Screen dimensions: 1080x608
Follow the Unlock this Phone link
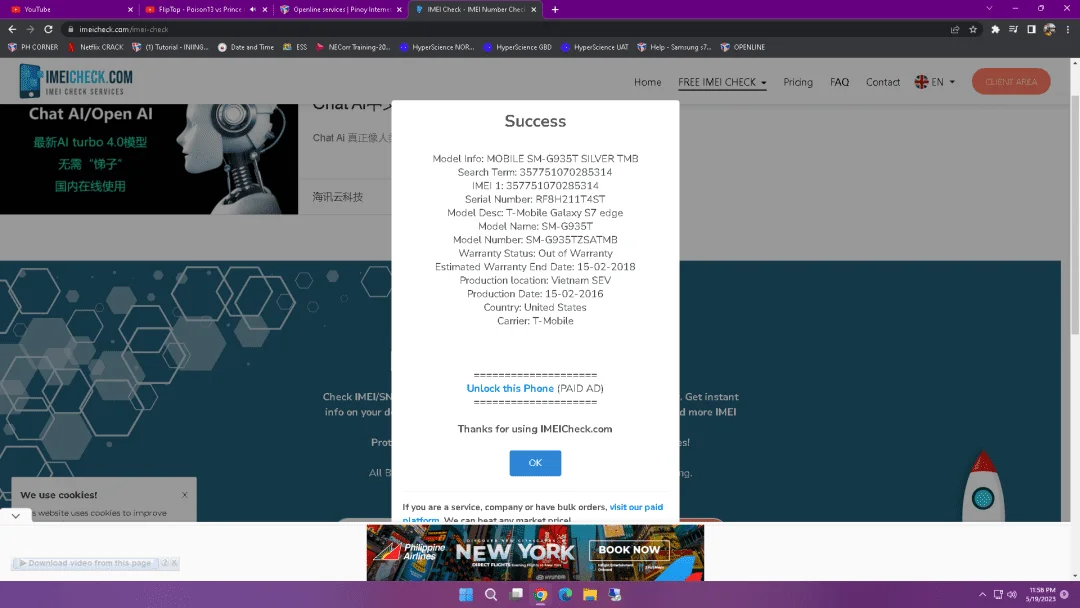click(x=510, y=388)
